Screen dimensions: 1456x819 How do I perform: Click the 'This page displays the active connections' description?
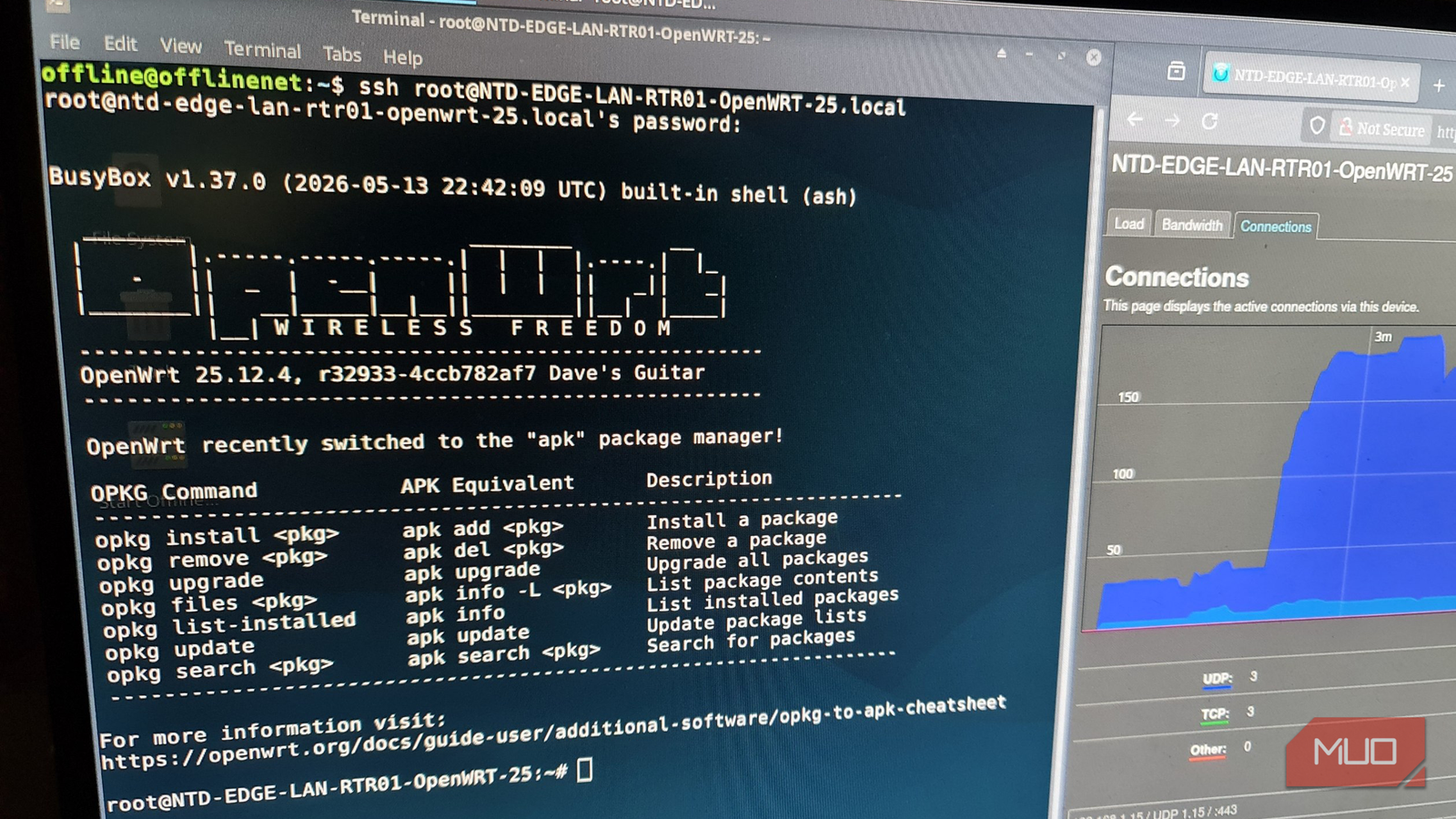[x=1261, y=307]
